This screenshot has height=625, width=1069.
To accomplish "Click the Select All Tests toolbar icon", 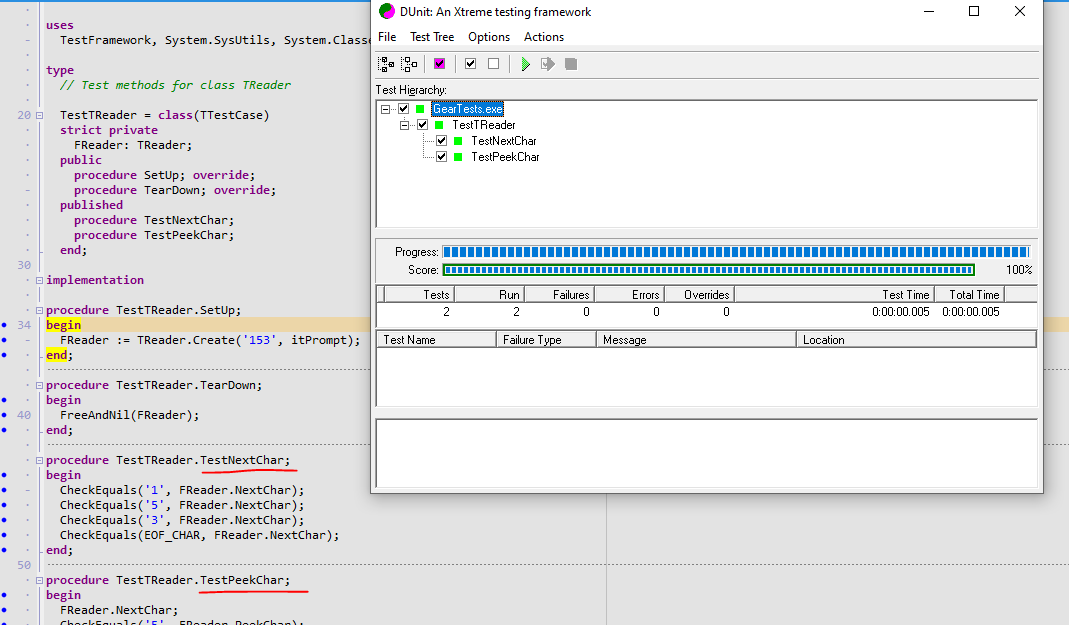I will (x=386, y=64).
